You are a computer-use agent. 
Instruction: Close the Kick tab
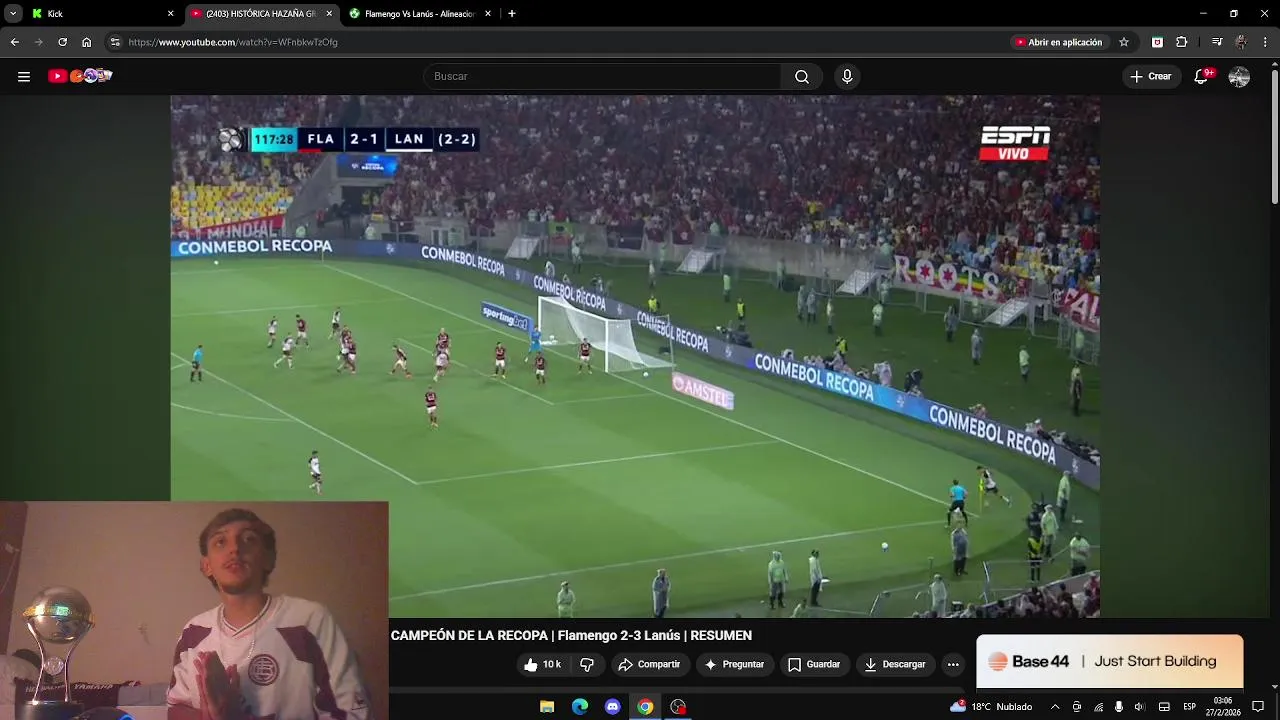click(170, 14)
